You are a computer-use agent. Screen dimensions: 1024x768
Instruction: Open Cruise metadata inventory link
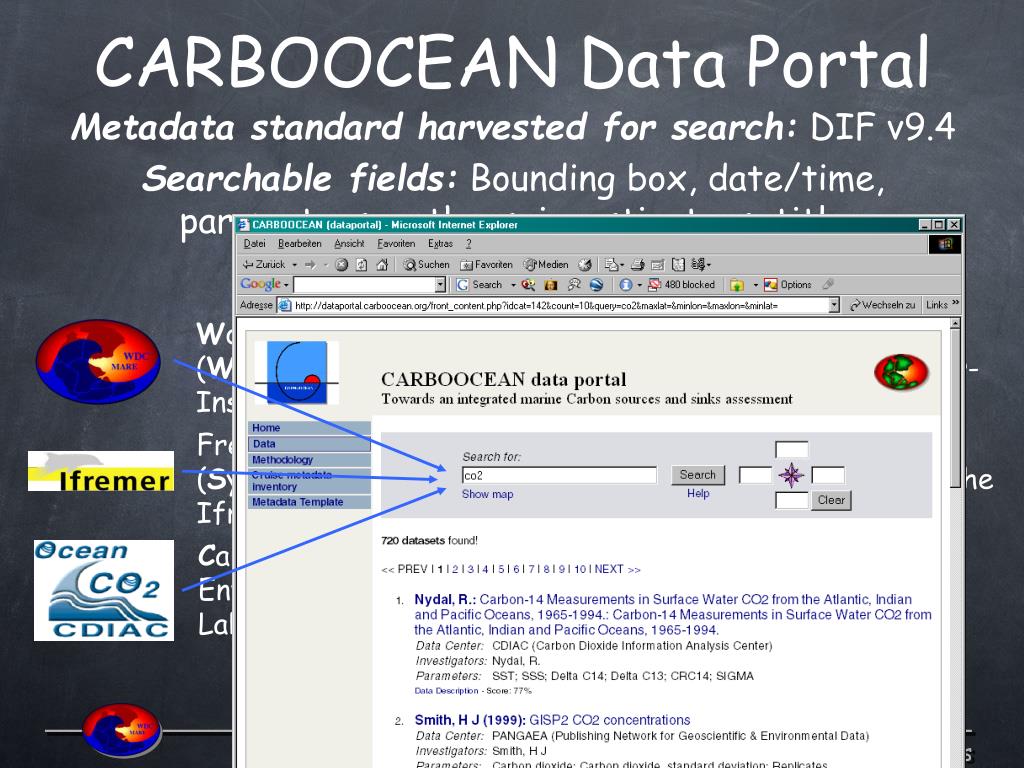310,481
